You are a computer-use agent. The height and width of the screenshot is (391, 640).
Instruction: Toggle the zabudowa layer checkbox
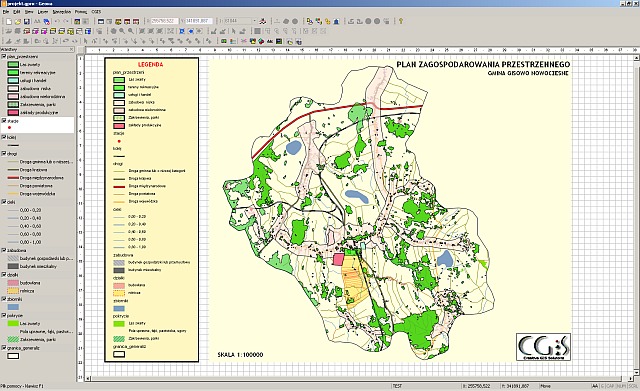pyautogui.click(x=4, y=250)
